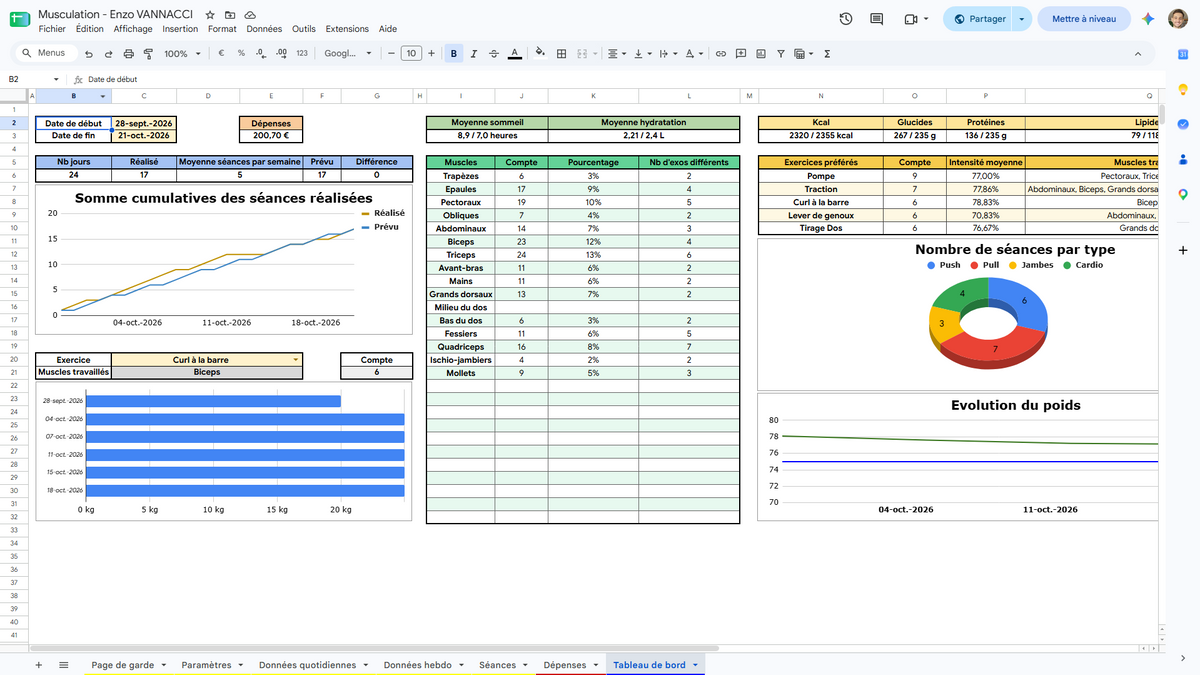Insert a chart
The height and width of the screenshot is (675, 1200).
click(x=760, y=54)
